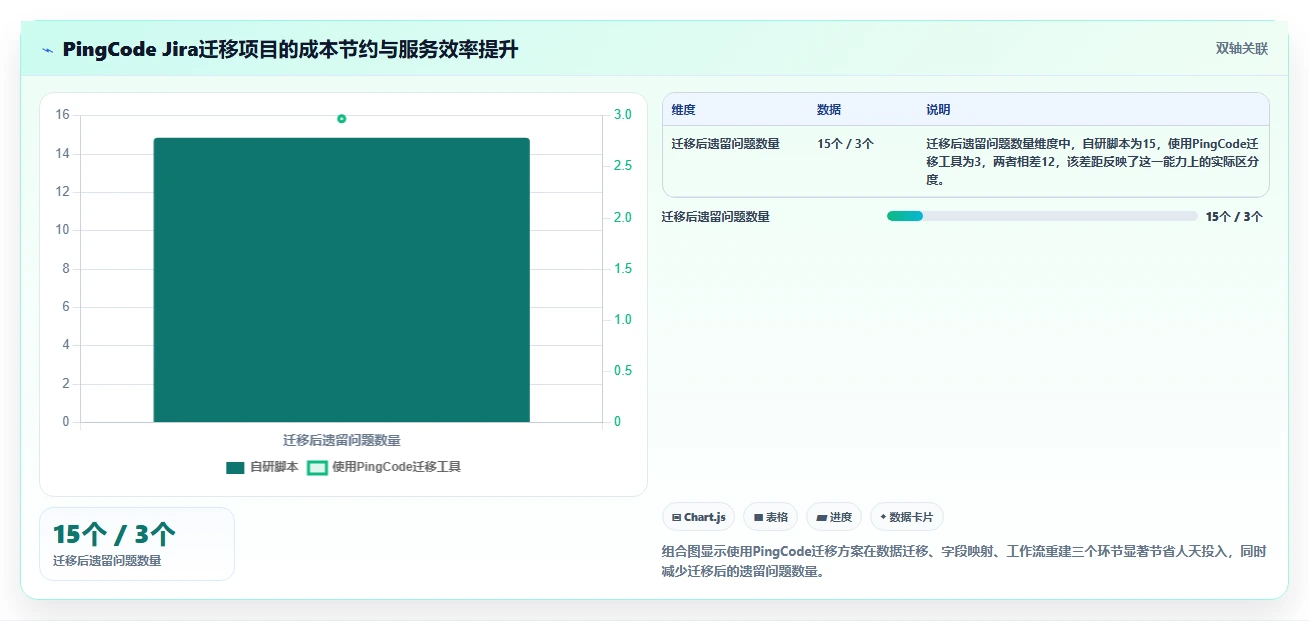
Task: Click the 15个 / 3个 cell in the table
Action: click(845, 144)
